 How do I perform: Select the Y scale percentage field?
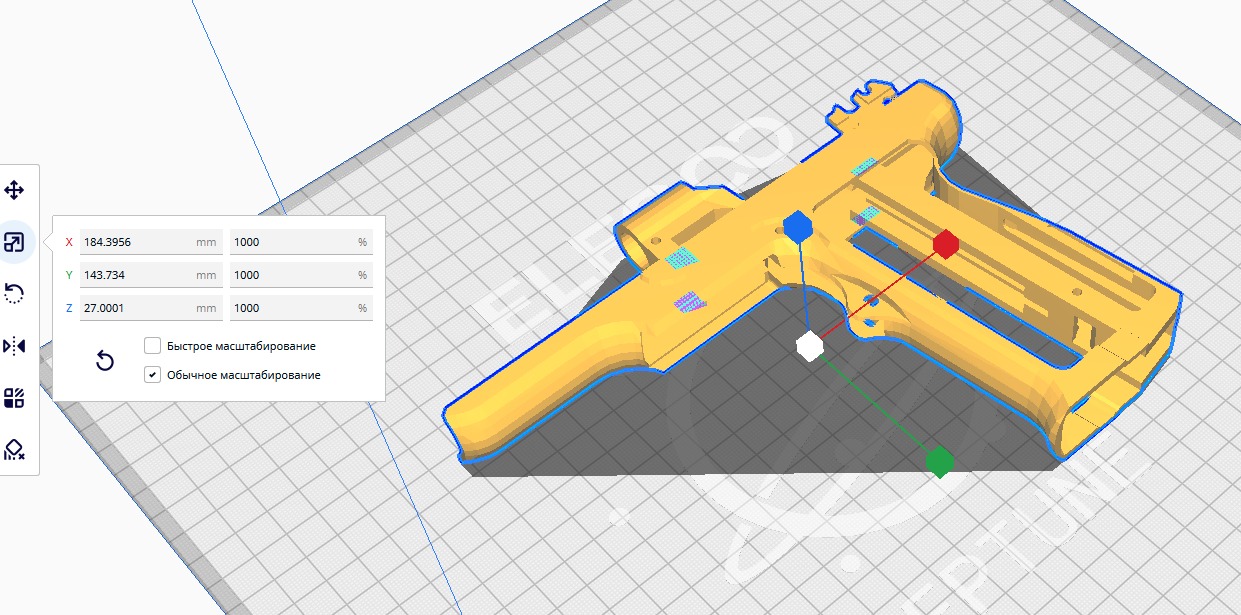290,275
